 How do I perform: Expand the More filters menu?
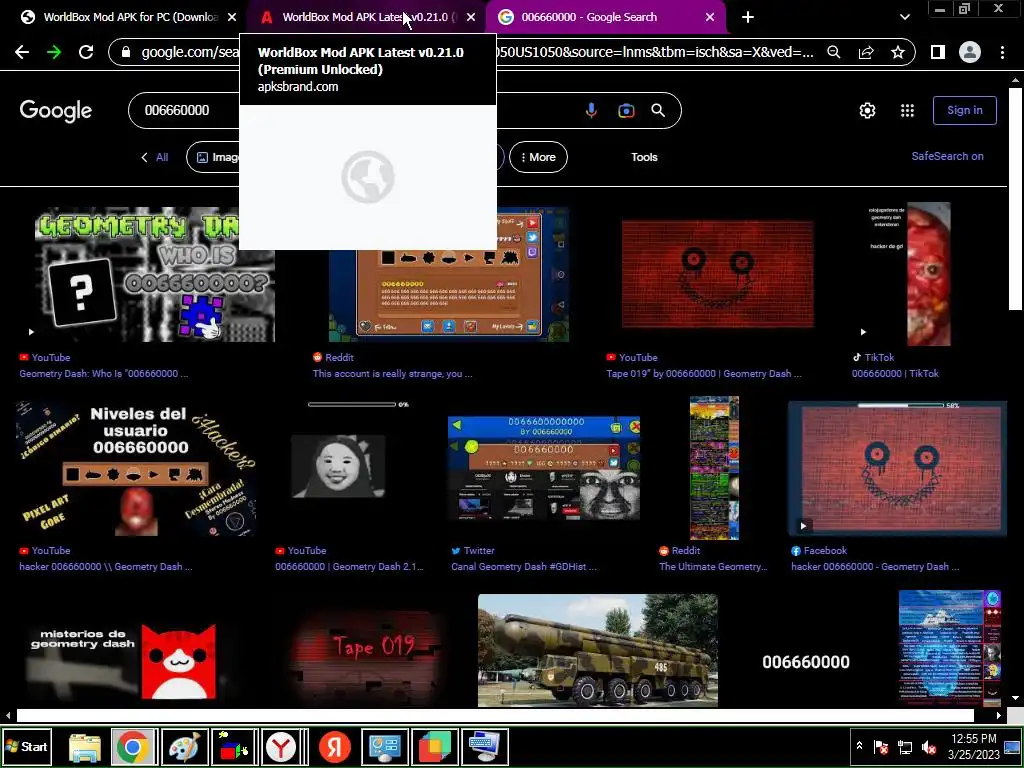click(x=538, y=157)
